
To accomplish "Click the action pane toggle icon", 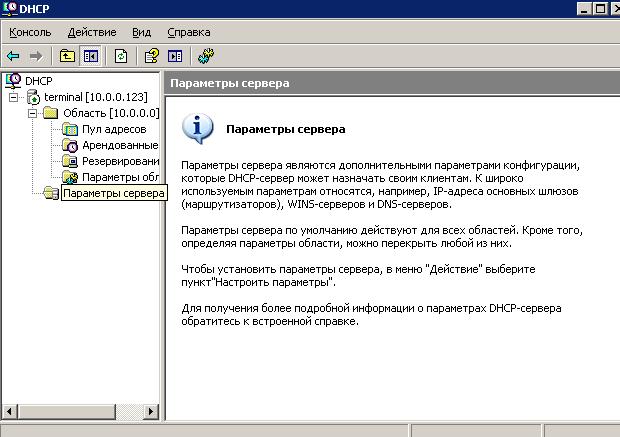I will point(174,56).
